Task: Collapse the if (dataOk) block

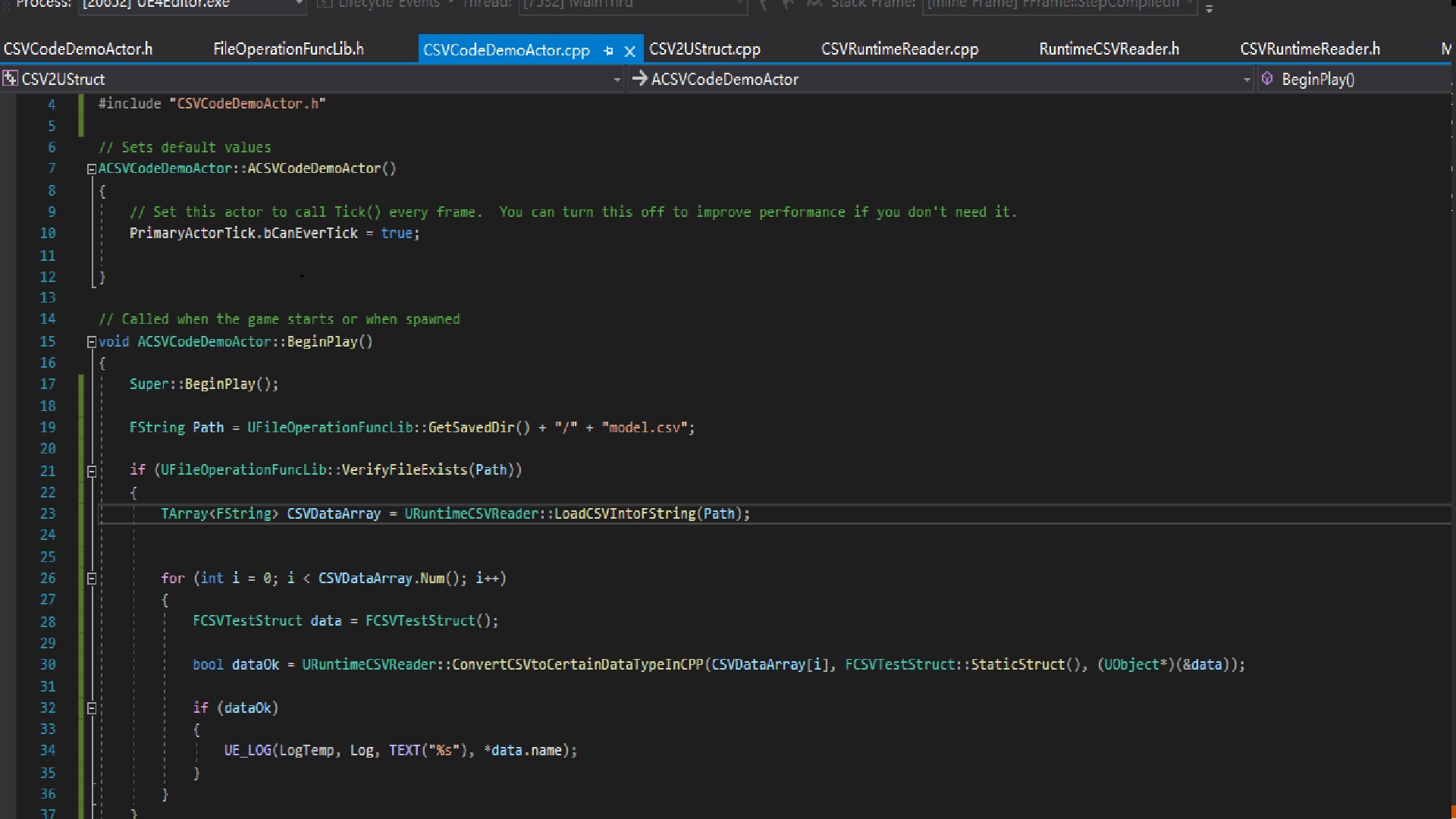Action: [91, 708]
